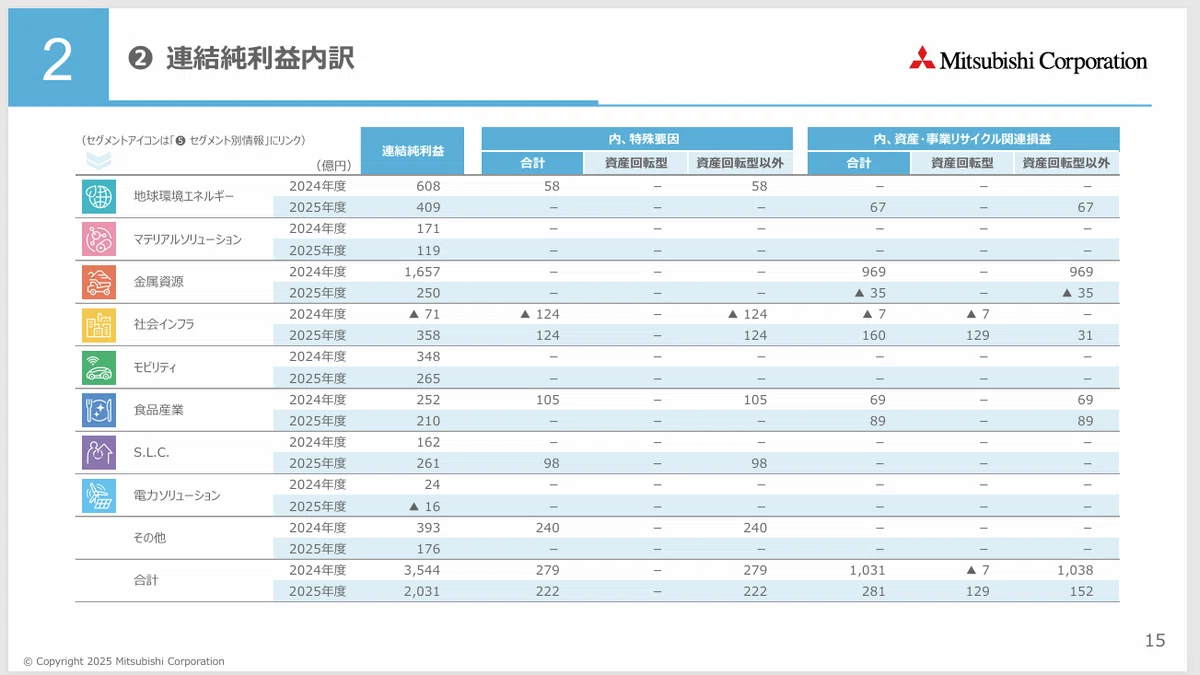Image resolution: width=1200 pixels, height=675 pixels.
Task: Click page number 15
Action: pos(1155,641)
